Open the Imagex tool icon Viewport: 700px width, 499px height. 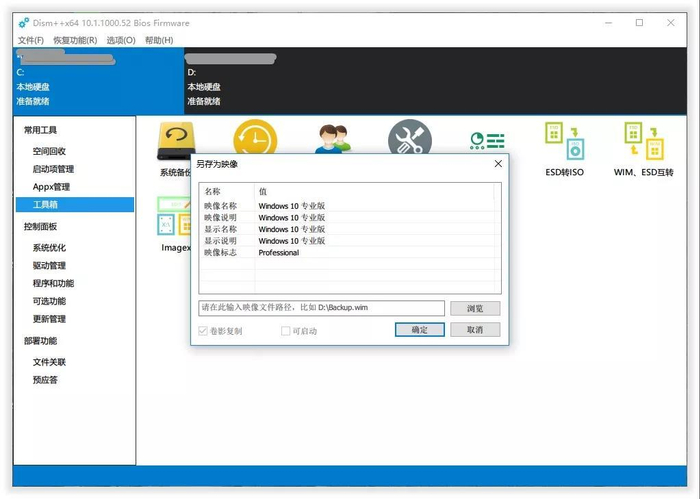click(x=175, y=216)
